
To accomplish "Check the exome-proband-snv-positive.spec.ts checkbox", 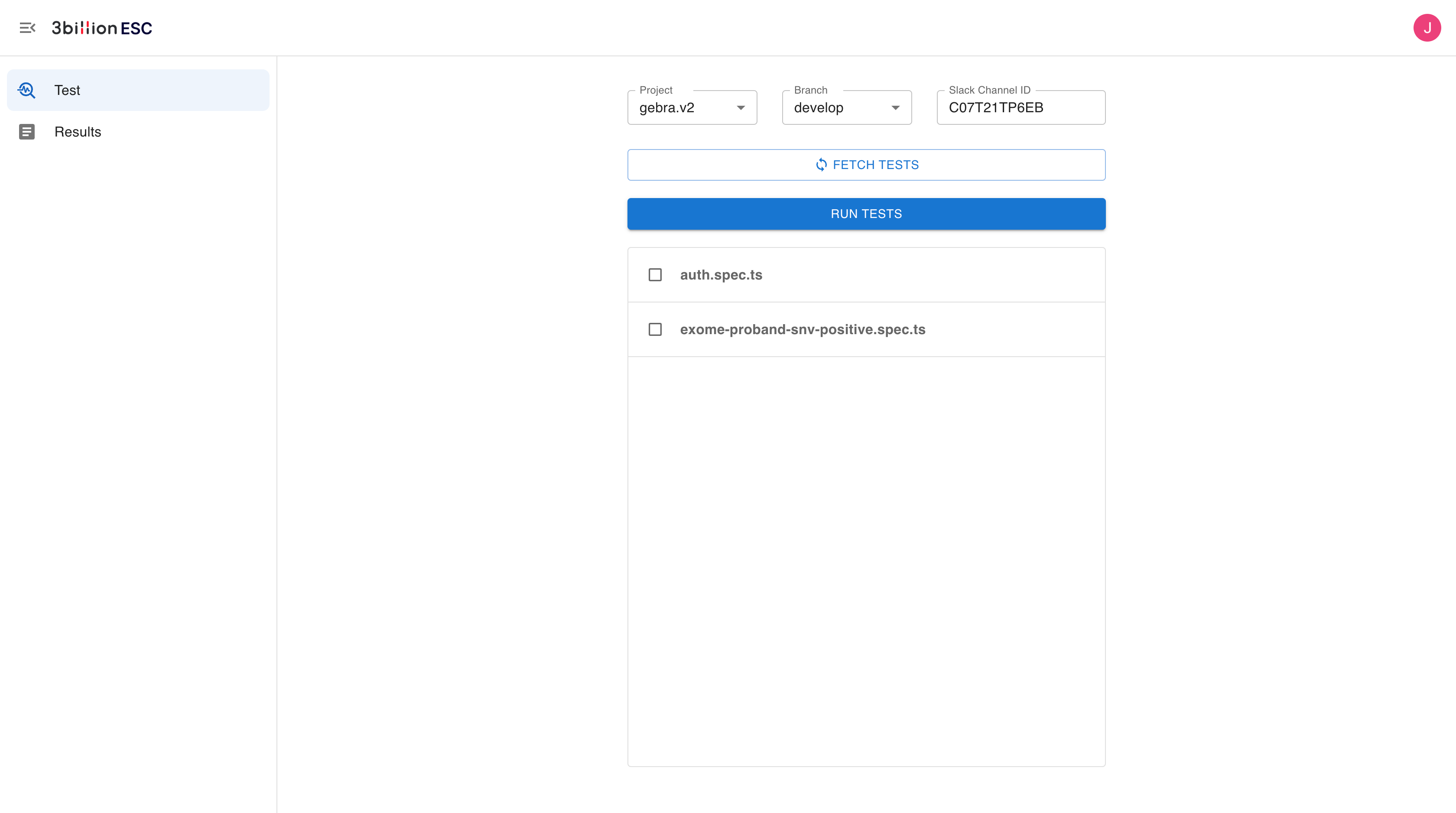I will coord(655,329).
